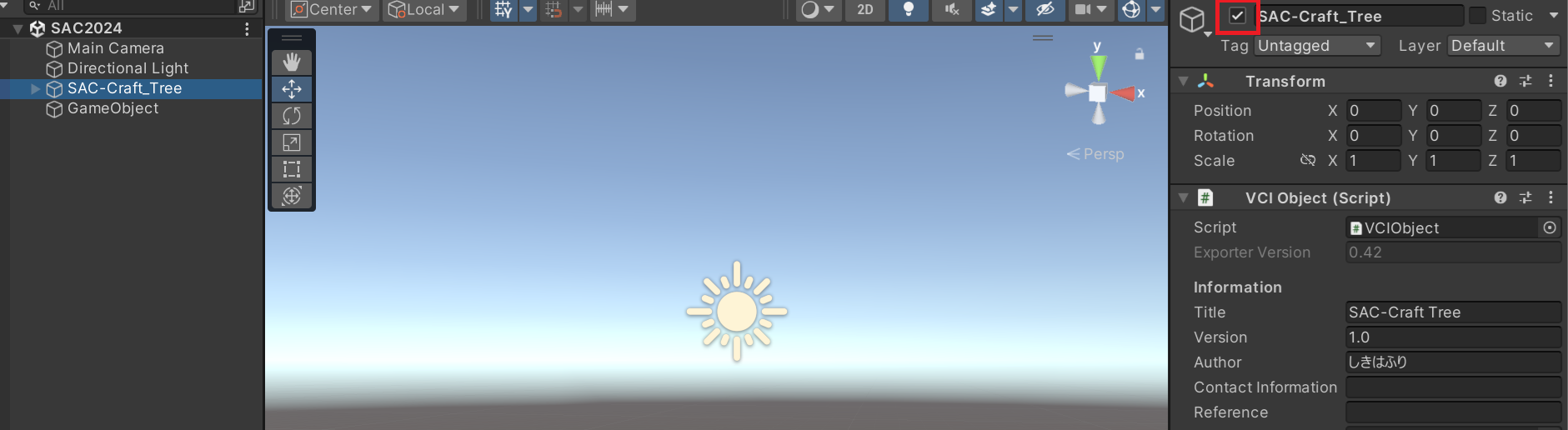Toggle constrained proportions link for Scale
This screenshot has height=430, width=1568.
click(1308, 160)
